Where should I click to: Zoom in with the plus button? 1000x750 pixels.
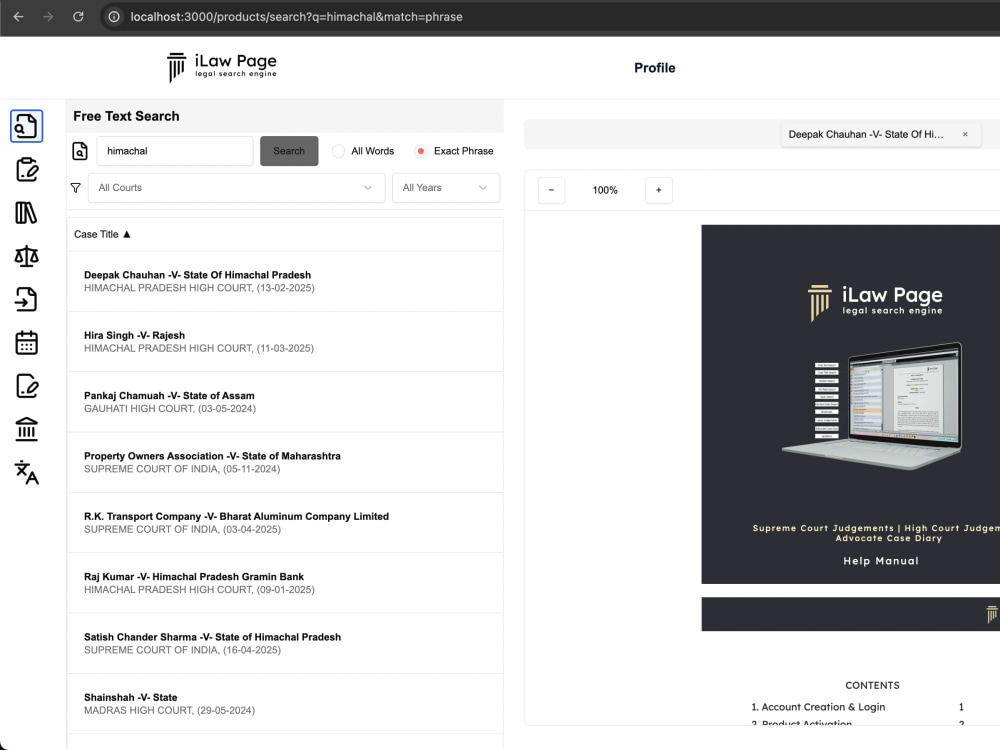(x=659, y=190)
